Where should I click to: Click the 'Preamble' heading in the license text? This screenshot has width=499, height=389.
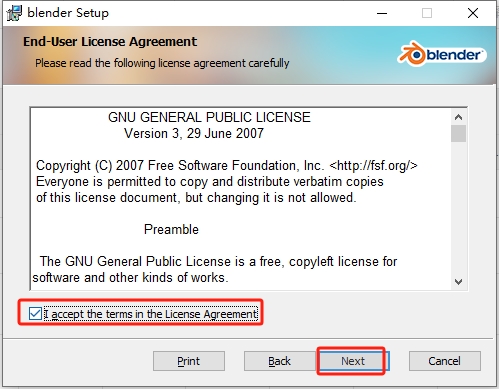click(x=171, y=230)
